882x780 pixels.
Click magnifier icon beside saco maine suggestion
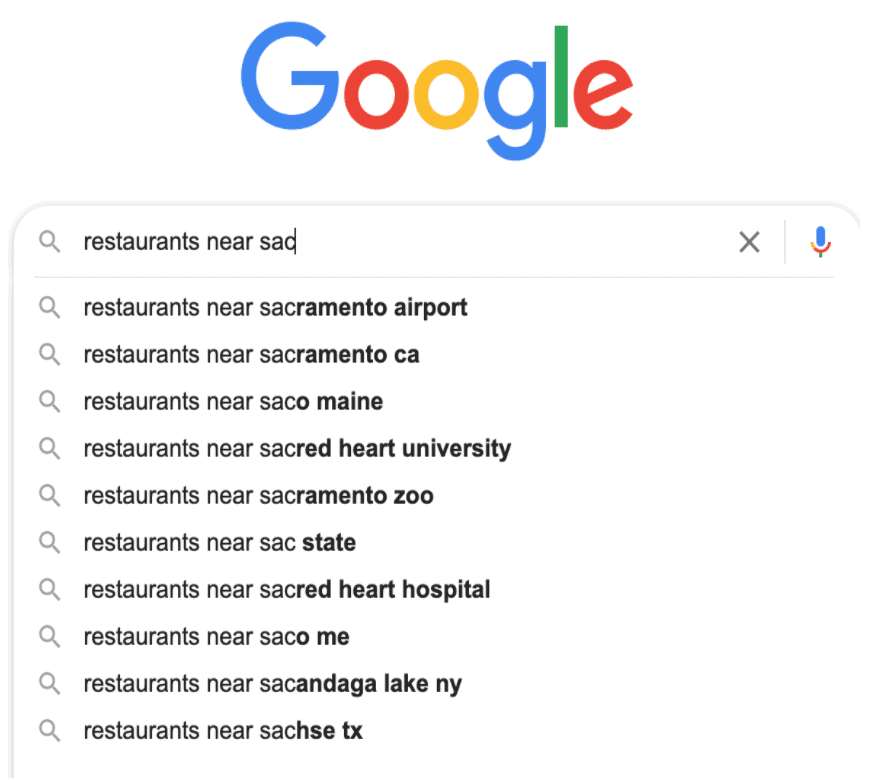pyautogui.click(x=49, y=401)
